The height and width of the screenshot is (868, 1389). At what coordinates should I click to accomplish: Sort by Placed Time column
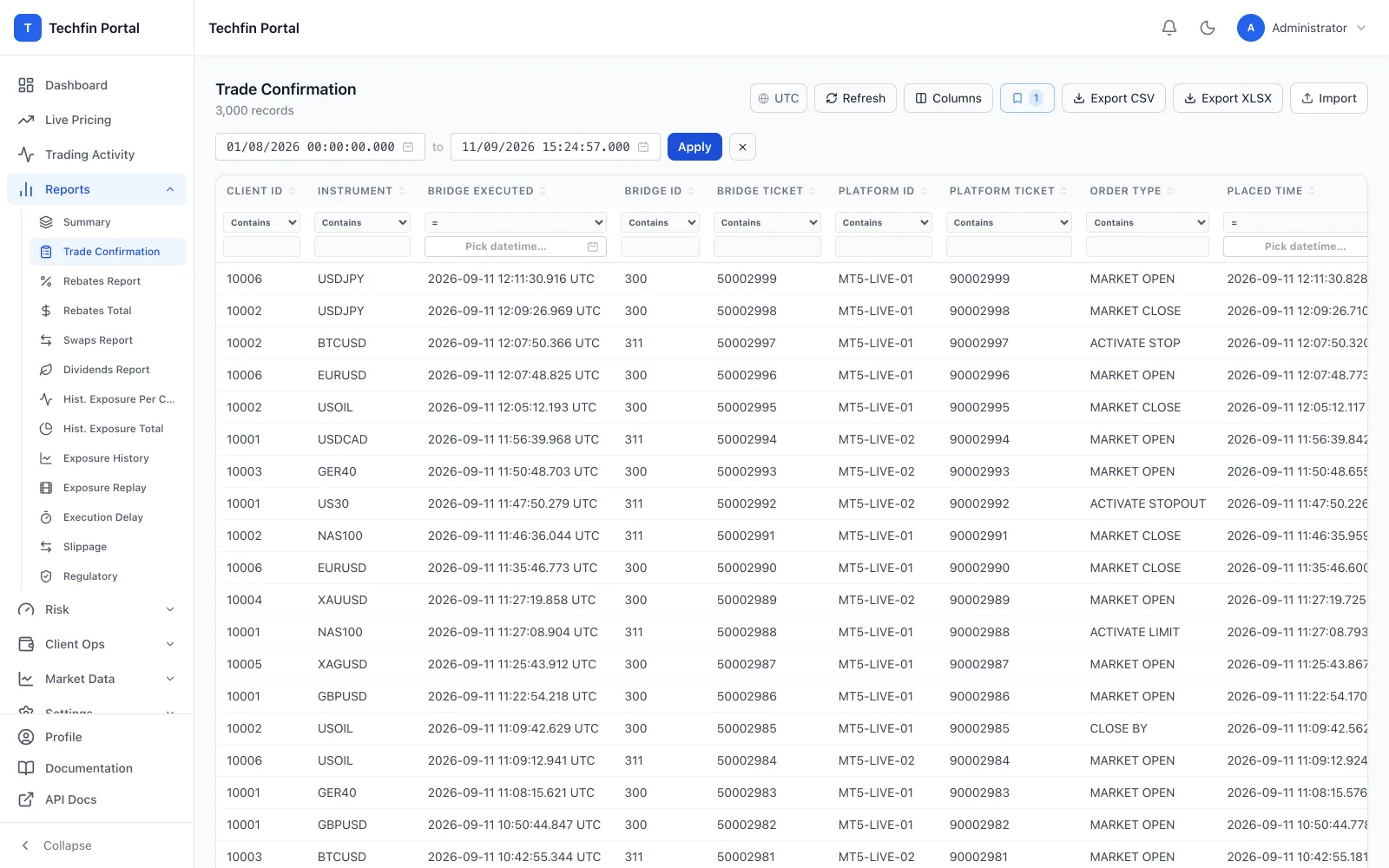pos(1271,191)
